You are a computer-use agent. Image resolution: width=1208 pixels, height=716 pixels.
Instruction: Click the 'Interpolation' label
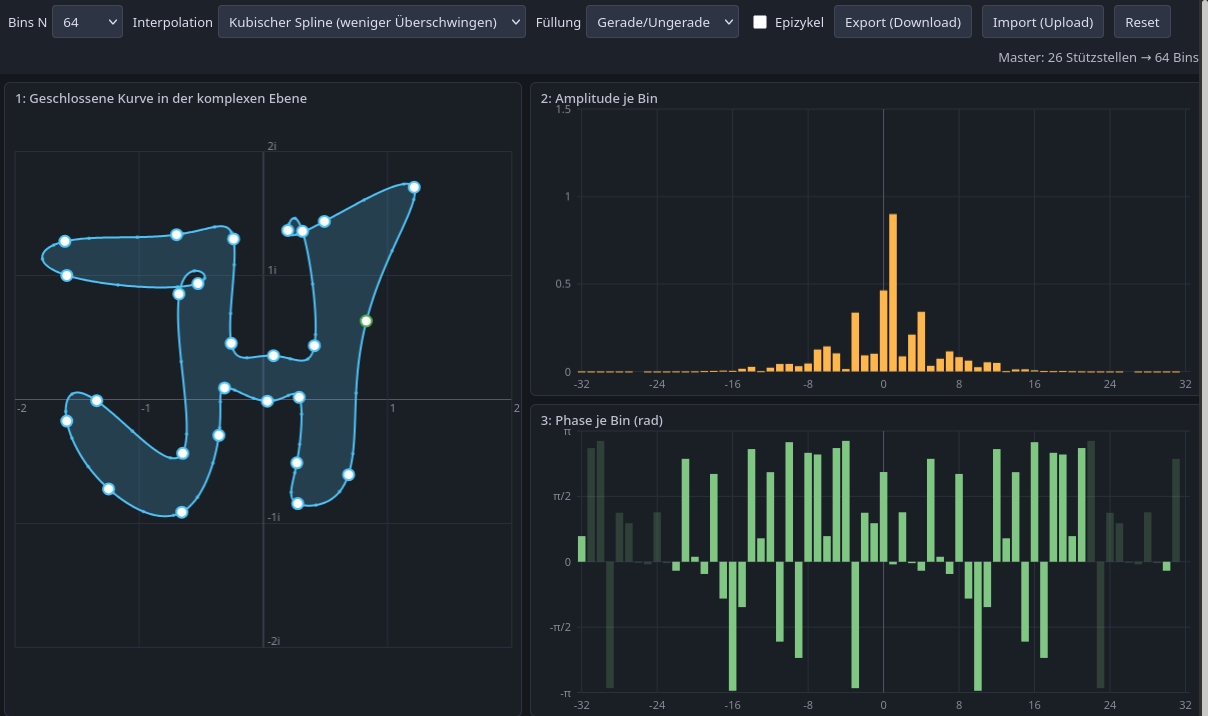tap(172, 22)
